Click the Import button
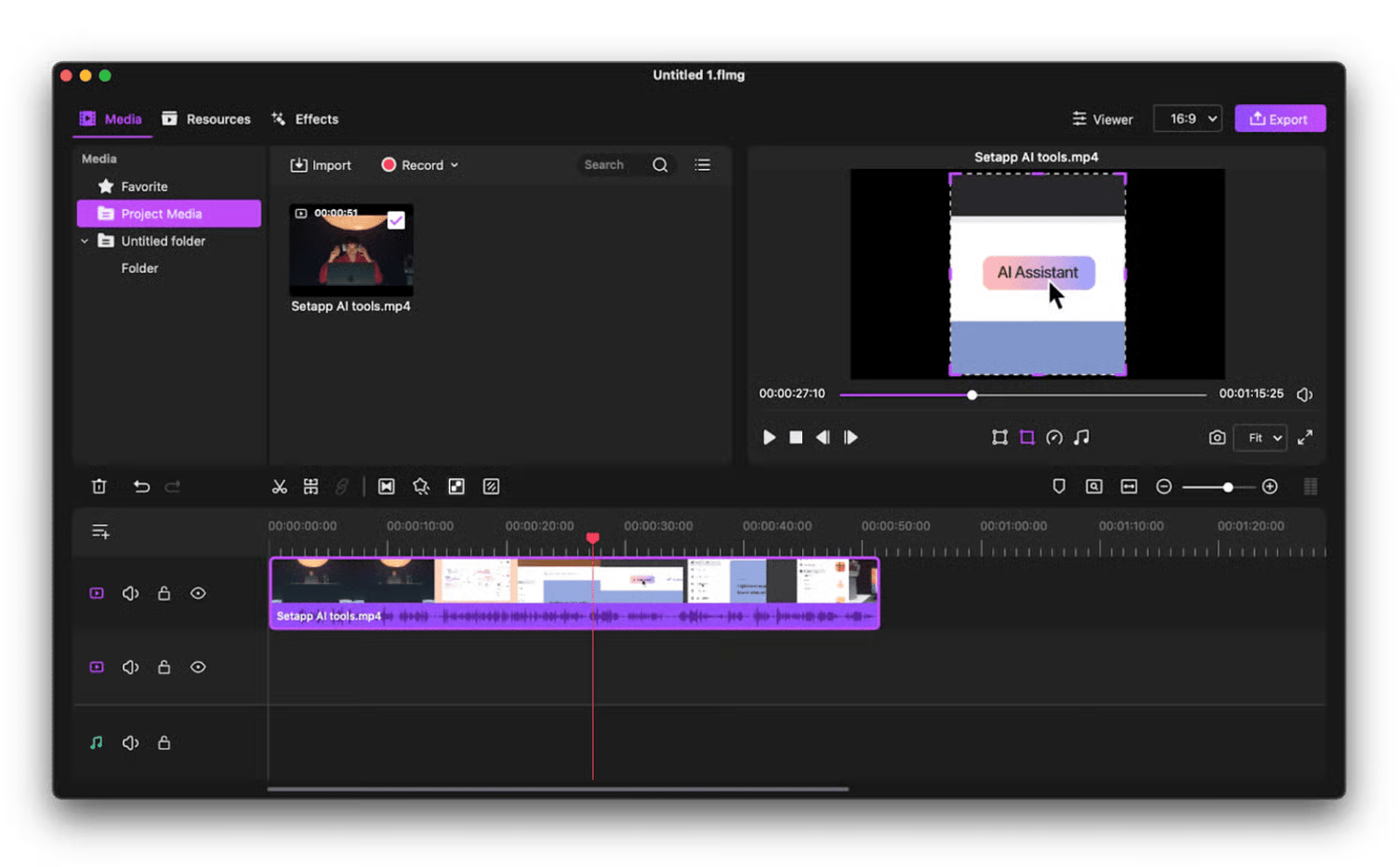1400x867 pixels. point(320,165)
